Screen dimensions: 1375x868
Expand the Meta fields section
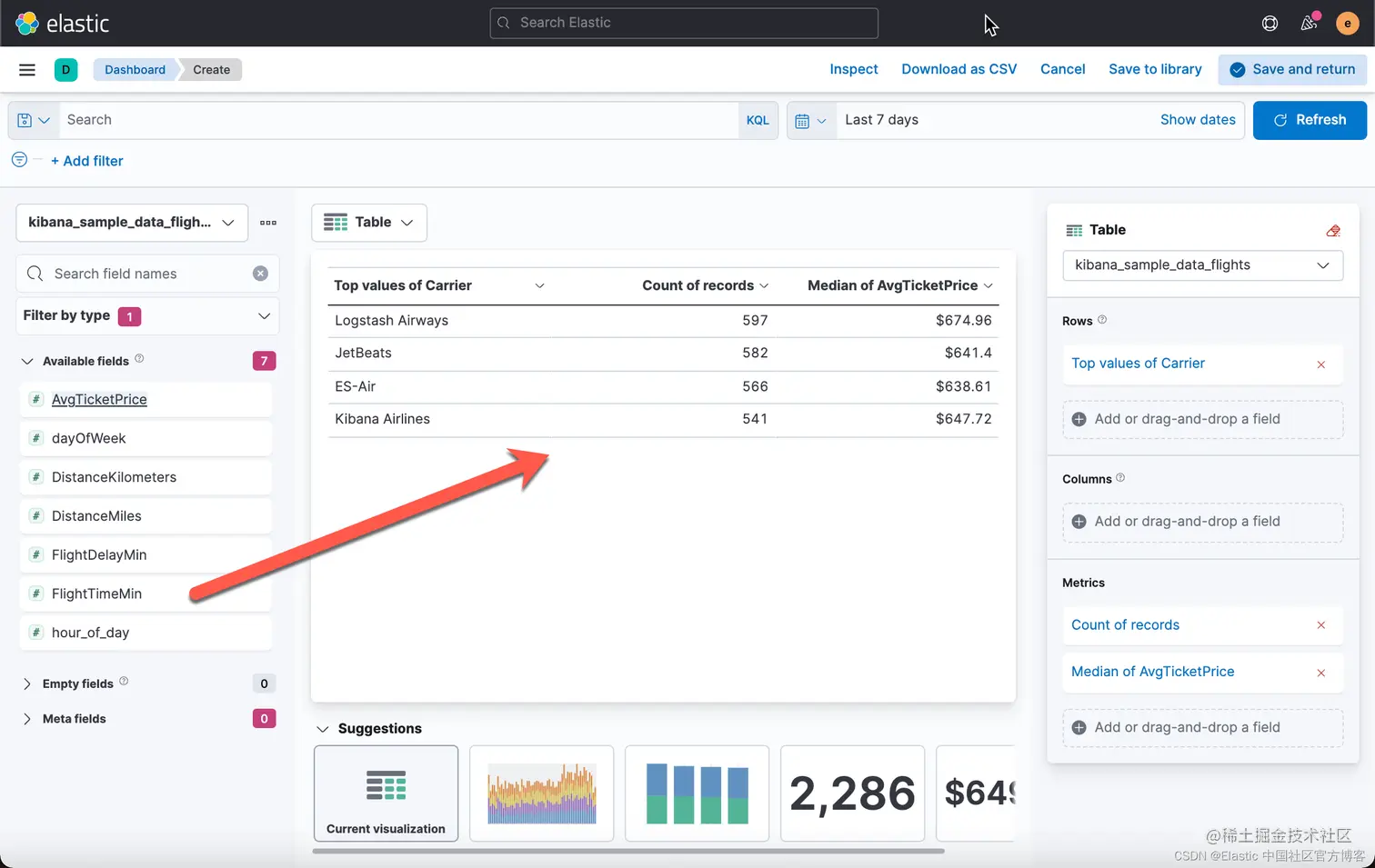[27, 719]
